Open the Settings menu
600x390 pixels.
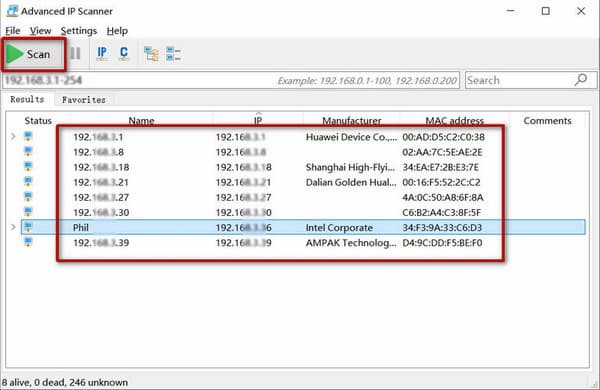pos(79,31)
